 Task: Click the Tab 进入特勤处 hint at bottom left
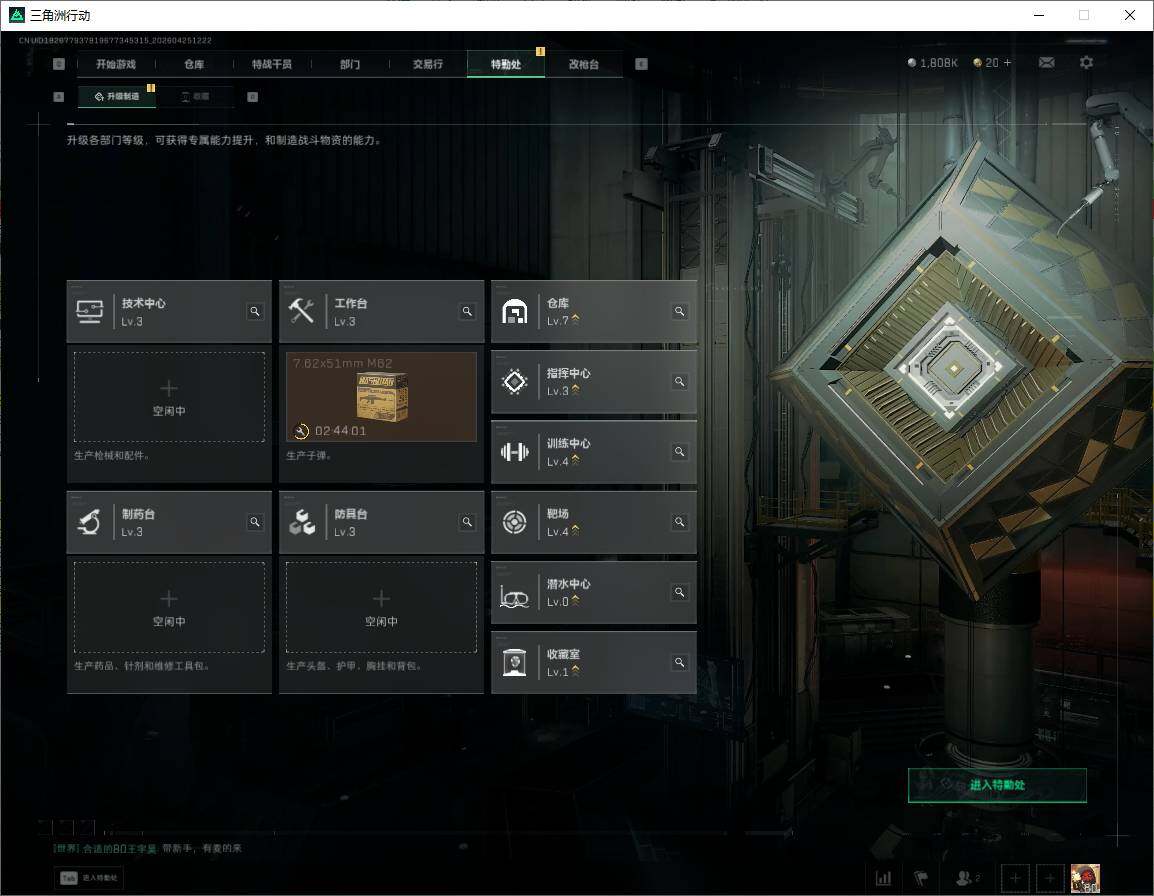[89, 878]
